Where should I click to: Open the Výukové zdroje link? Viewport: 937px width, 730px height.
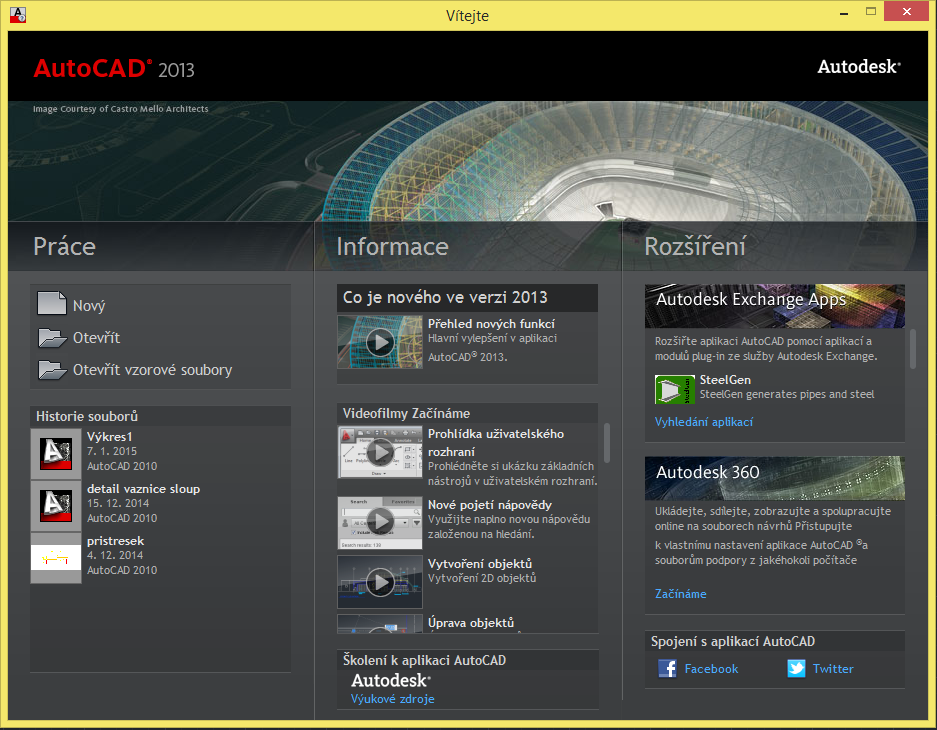pos(393,699)
